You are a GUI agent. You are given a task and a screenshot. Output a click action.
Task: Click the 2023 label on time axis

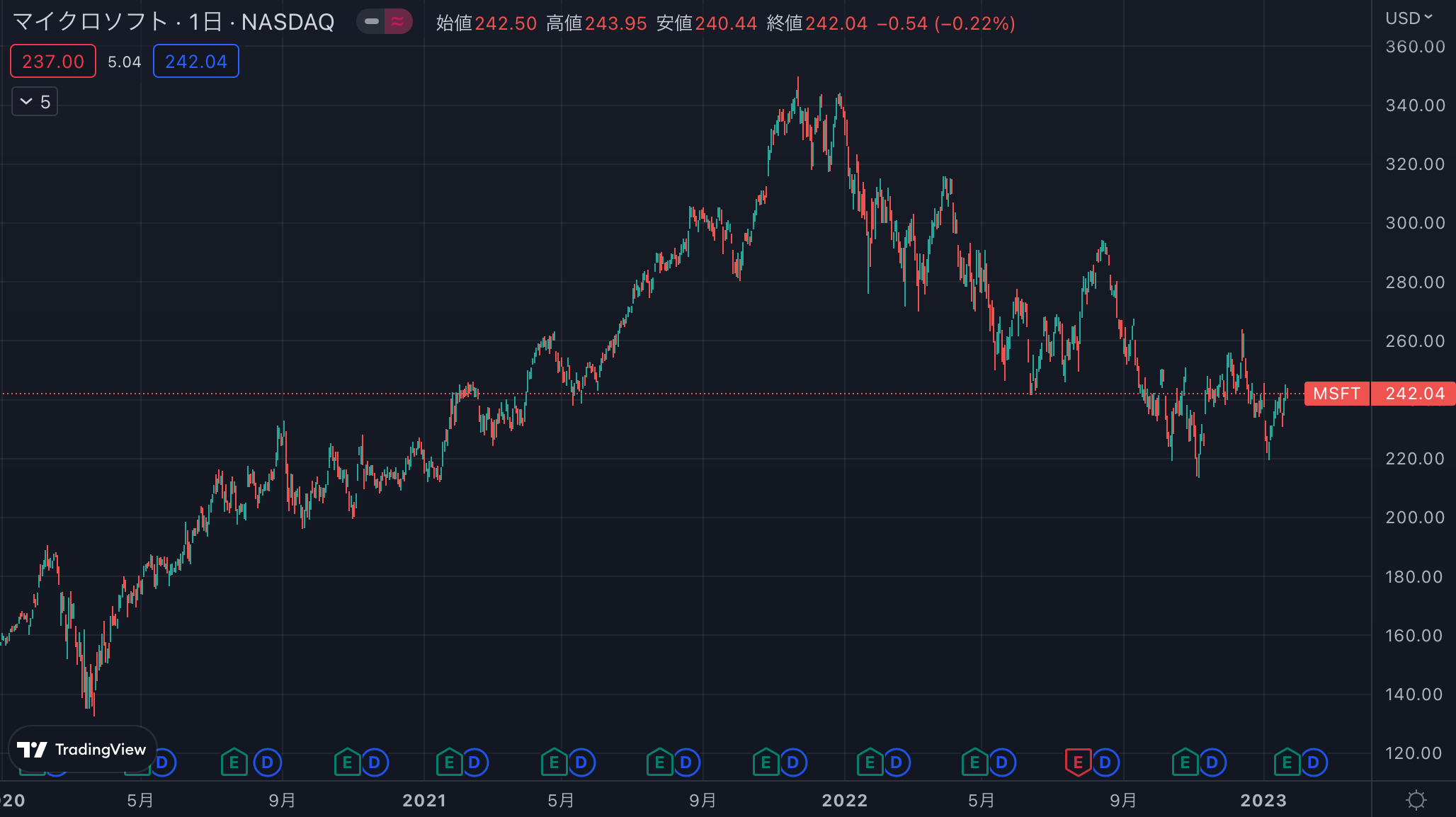[1263, 801]
